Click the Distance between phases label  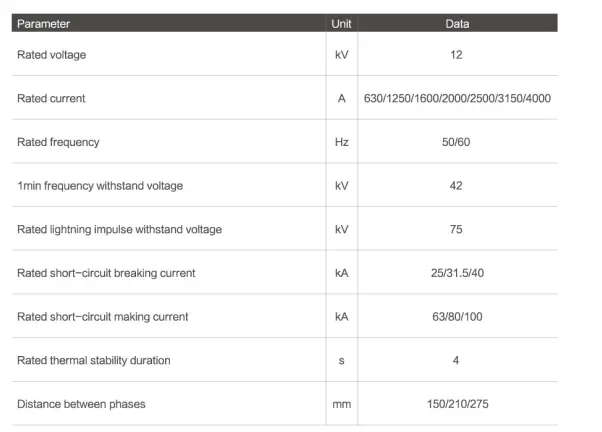point(79,404)
